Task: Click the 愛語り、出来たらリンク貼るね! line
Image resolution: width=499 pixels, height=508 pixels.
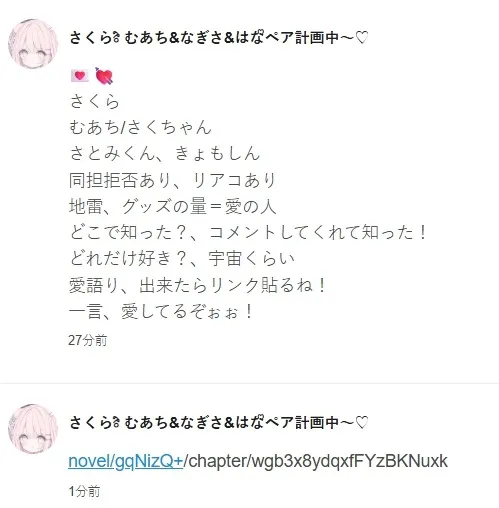Action: (197, 286)
